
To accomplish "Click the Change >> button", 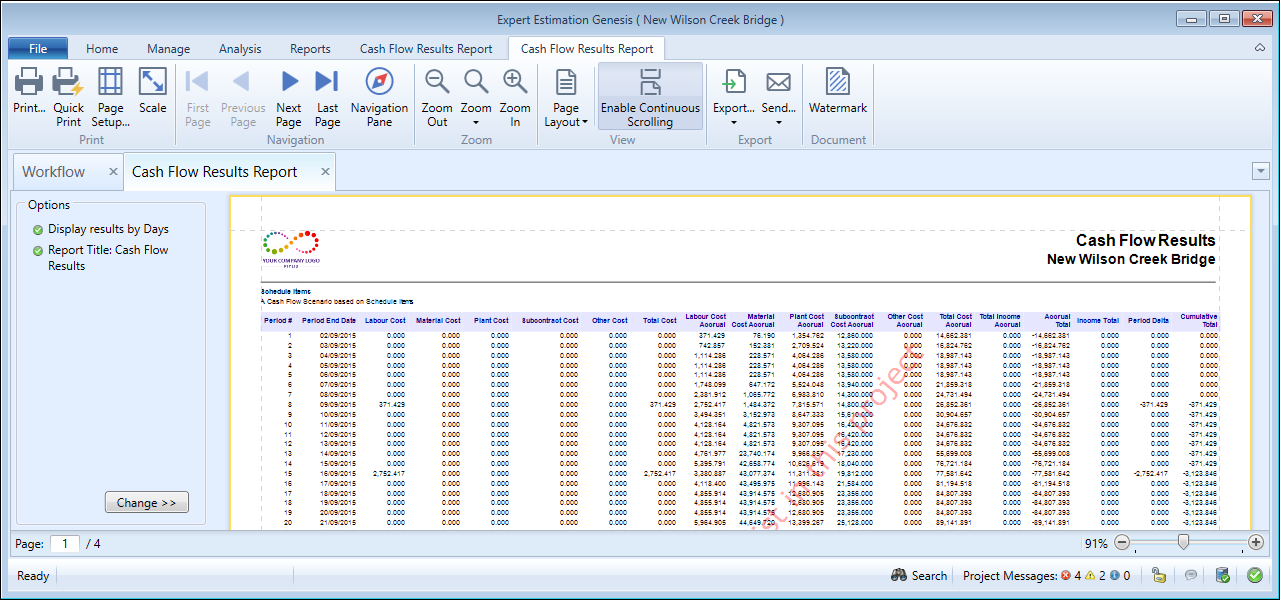I will 146,503.
